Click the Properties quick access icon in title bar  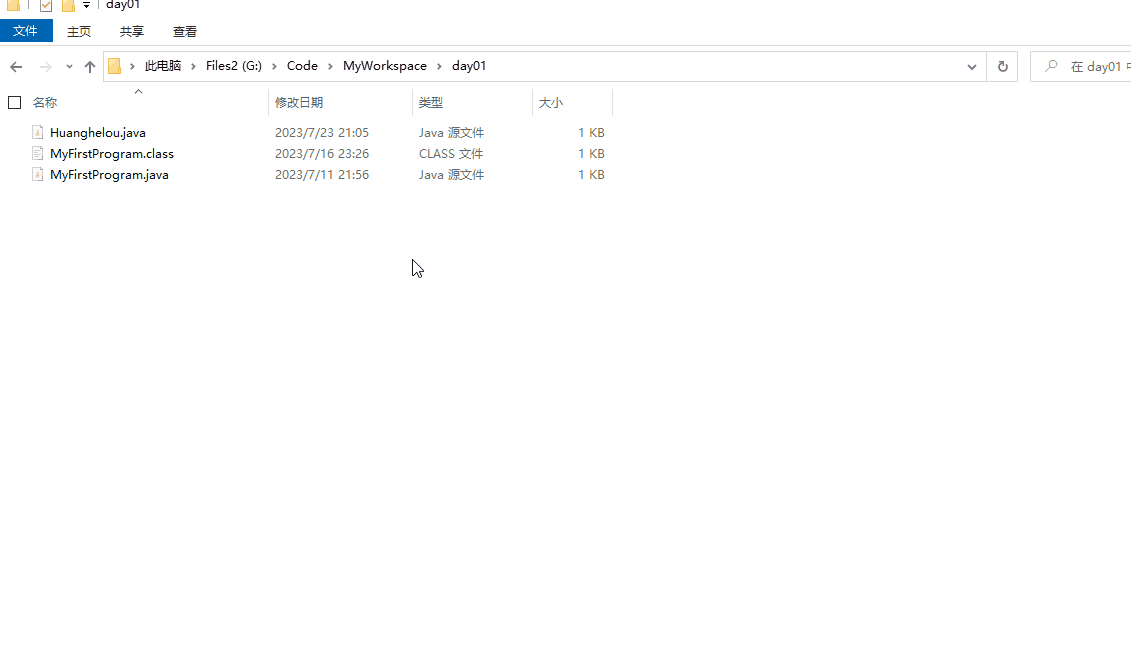tap(46, 5)
